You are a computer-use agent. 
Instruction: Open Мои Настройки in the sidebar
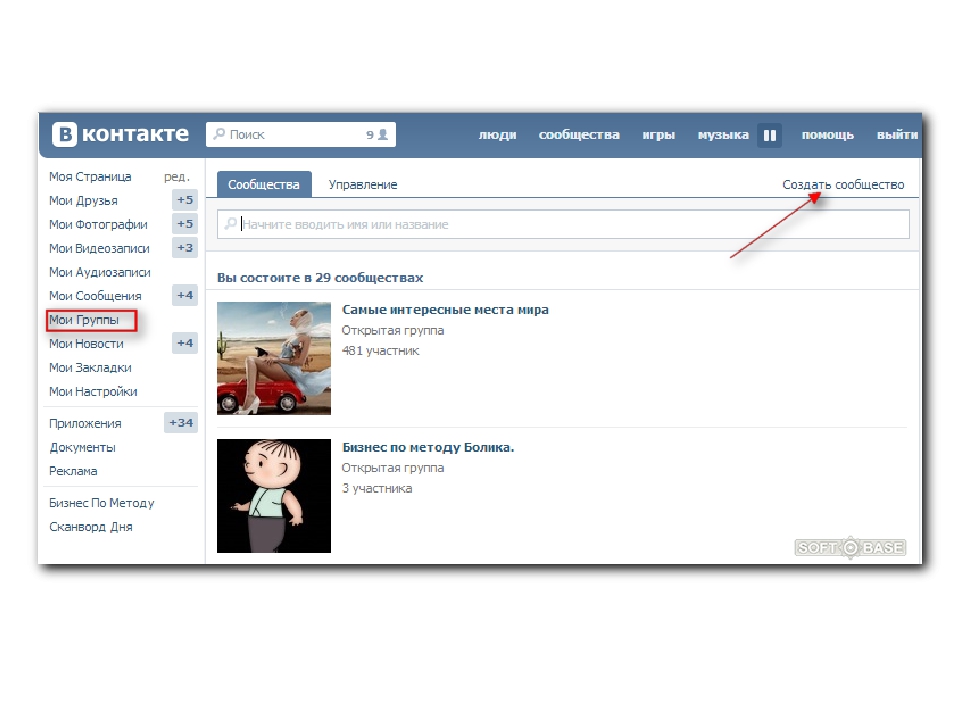[x=93, y=392]
